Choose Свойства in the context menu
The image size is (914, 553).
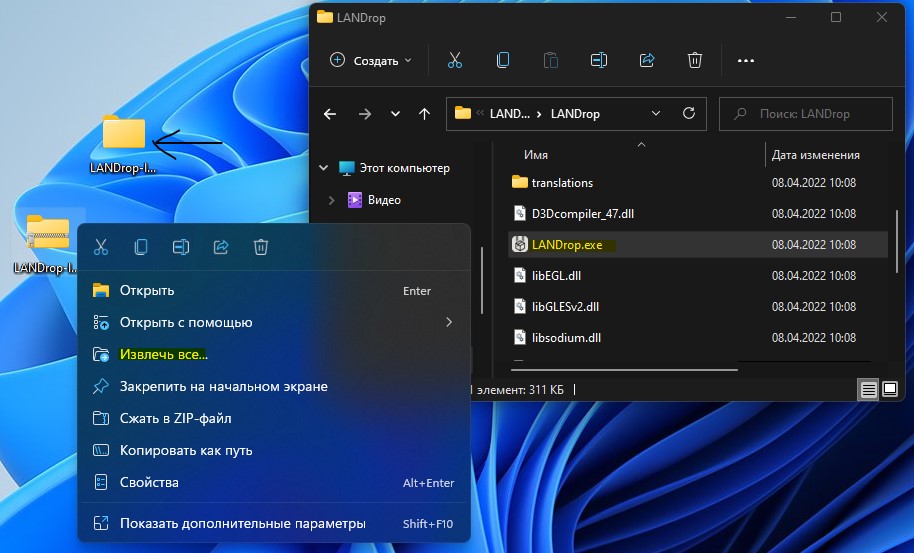point(149,482)
